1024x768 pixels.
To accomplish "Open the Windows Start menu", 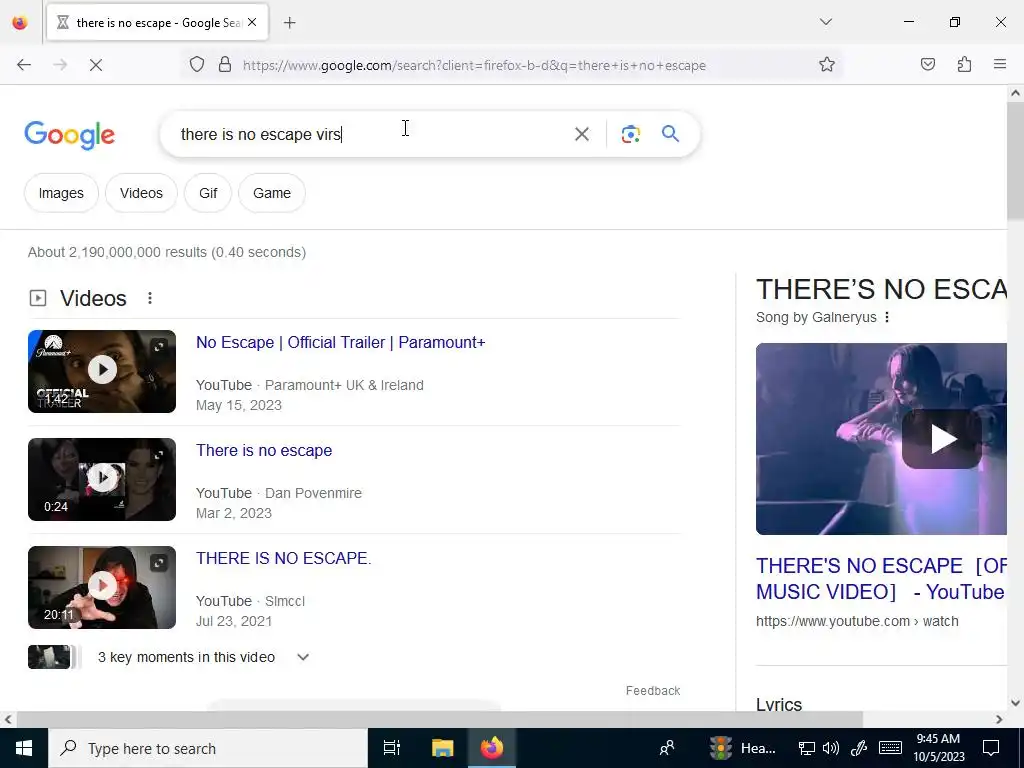I will 24,748.
